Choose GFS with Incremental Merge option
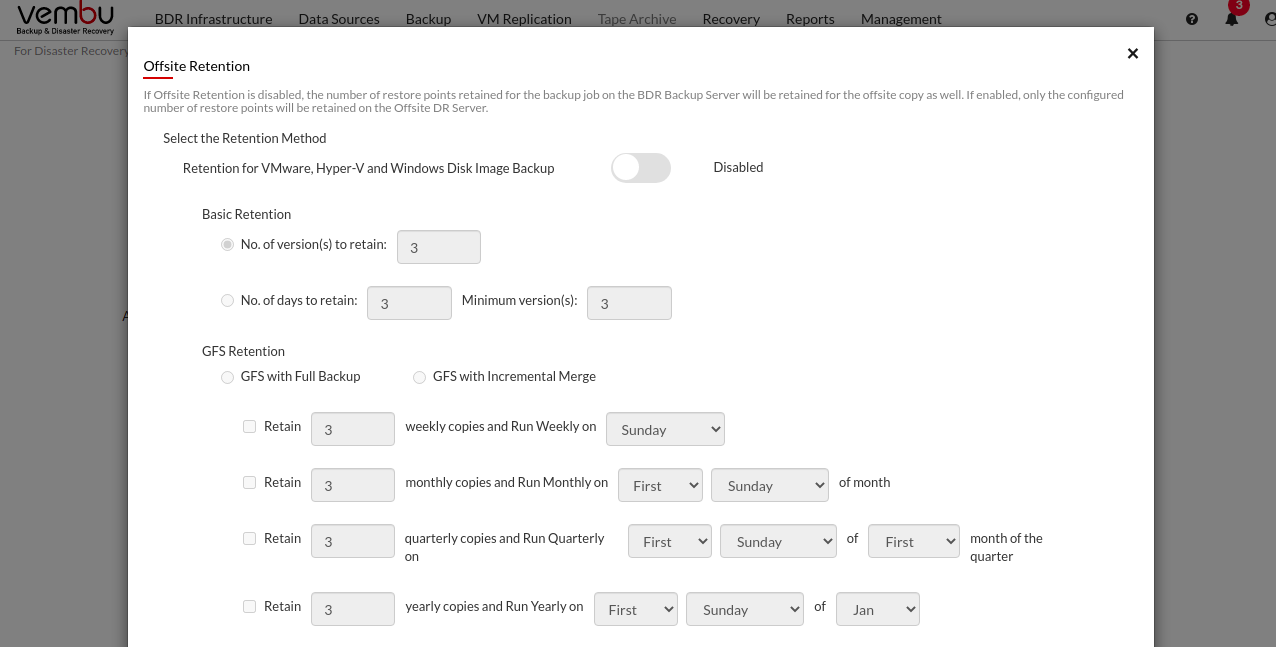This screenshot has height=647, width=1276. tap(420, 377)
